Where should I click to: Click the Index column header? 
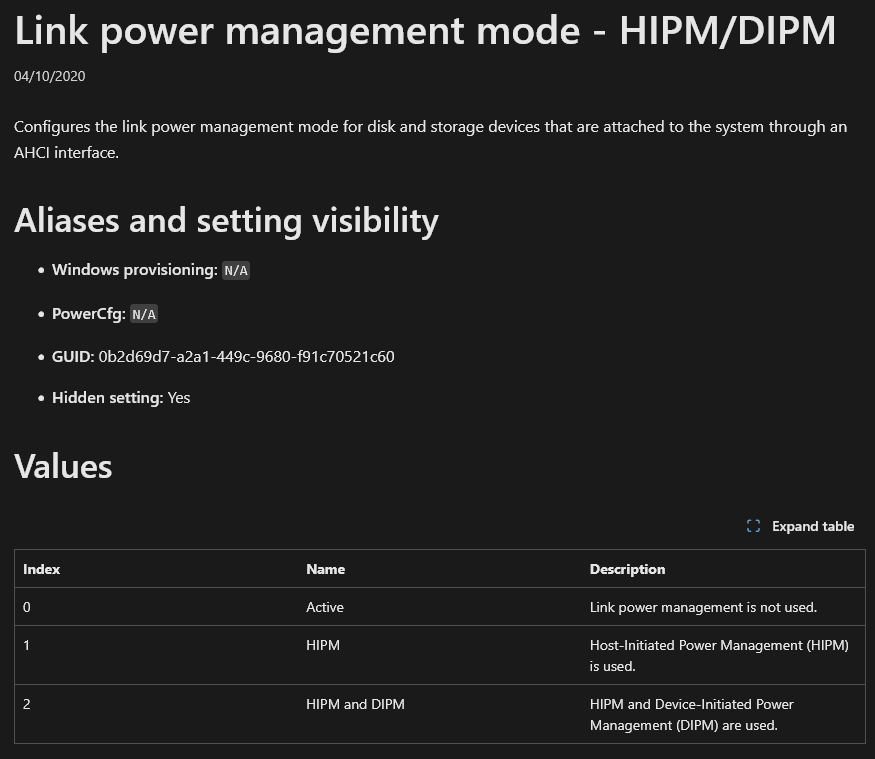click(x=41, y=569)
